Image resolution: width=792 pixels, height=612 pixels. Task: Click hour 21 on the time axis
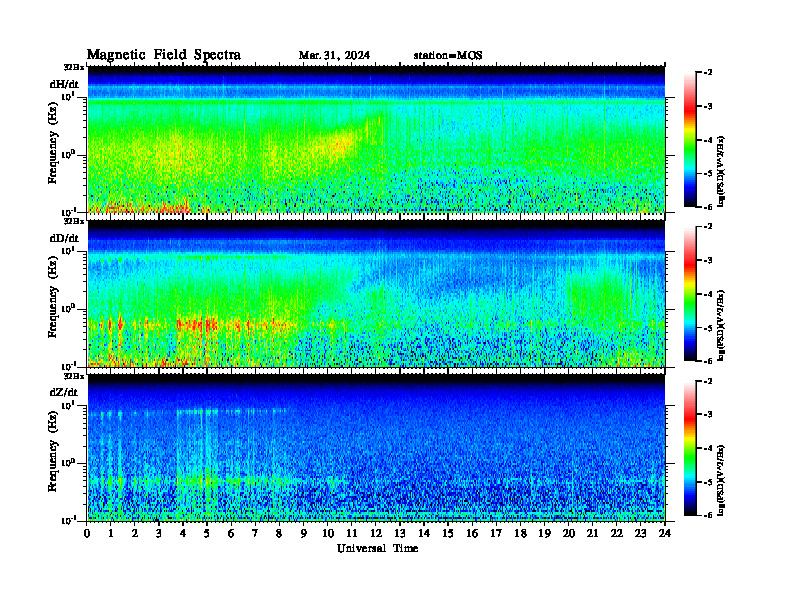tap(592, 534)
